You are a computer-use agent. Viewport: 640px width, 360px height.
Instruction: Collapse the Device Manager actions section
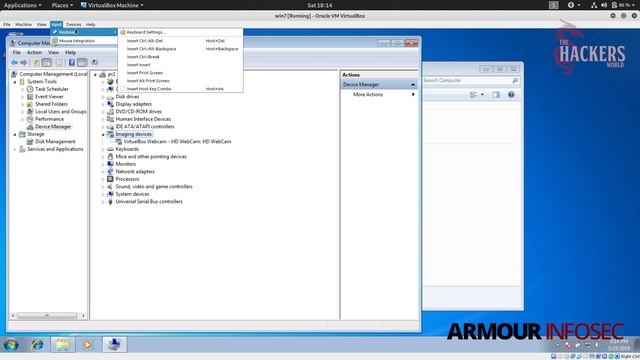pyautogui.click(x=413, y=84)
